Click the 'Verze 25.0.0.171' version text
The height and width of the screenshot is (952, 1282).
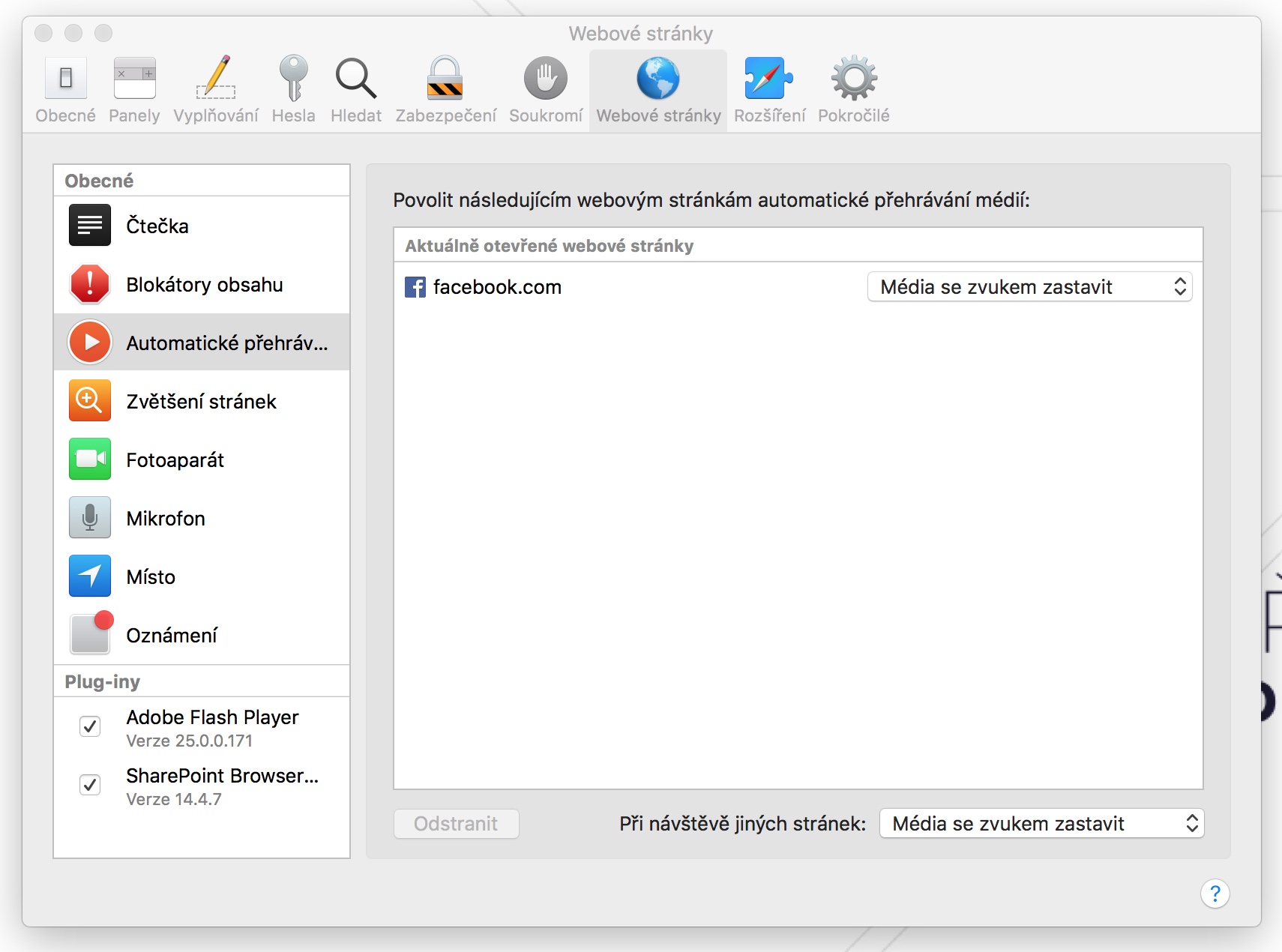click(190, 741)
